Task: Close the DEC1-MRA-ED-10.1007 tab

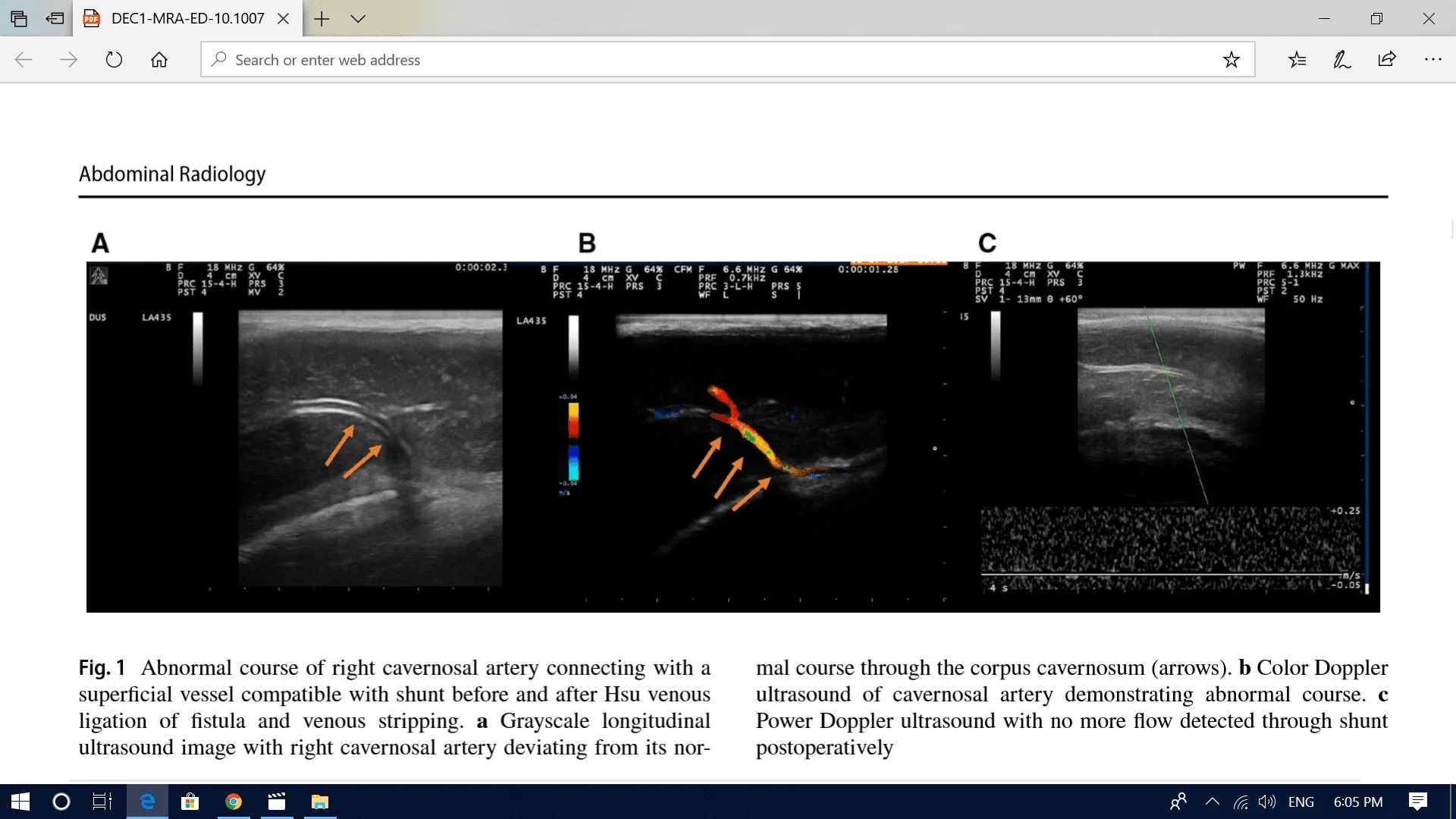Action: point(284,18)
